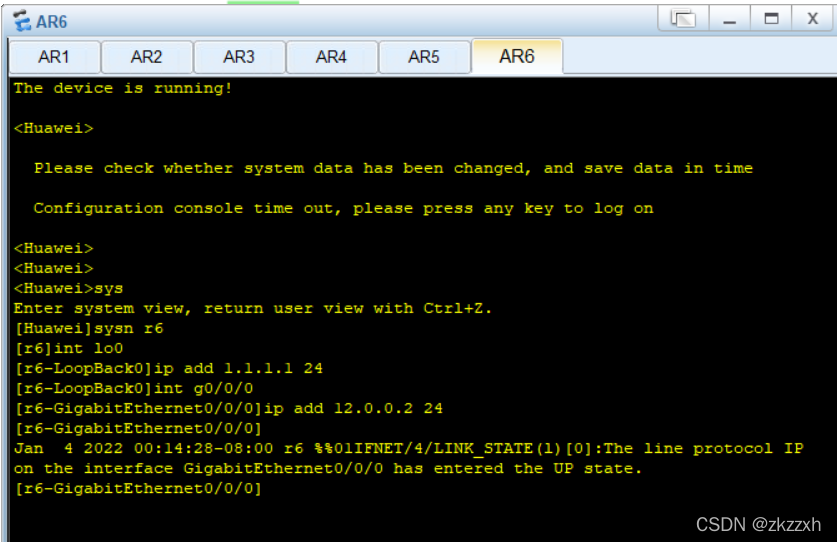Click the CSDN @zkzzxh watermark

pyautogui.click(x=759, y=524)
